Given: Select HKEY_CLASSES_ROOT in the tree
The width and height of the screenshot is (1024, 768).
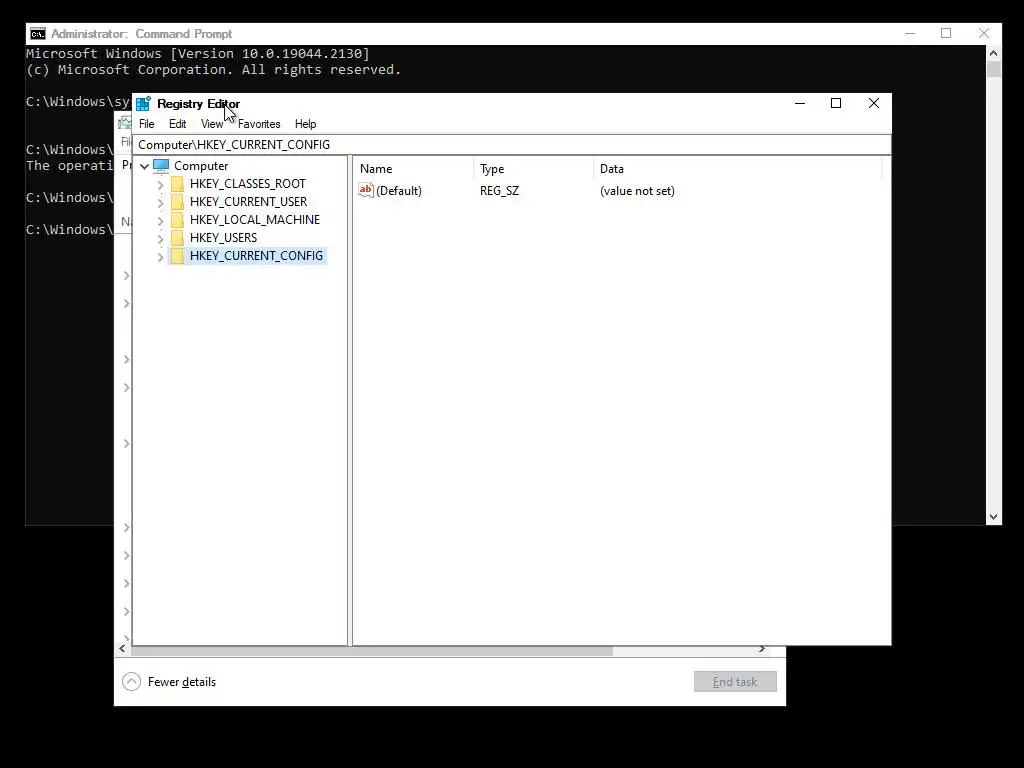Looking at the screenshot, I should [248, 184].
